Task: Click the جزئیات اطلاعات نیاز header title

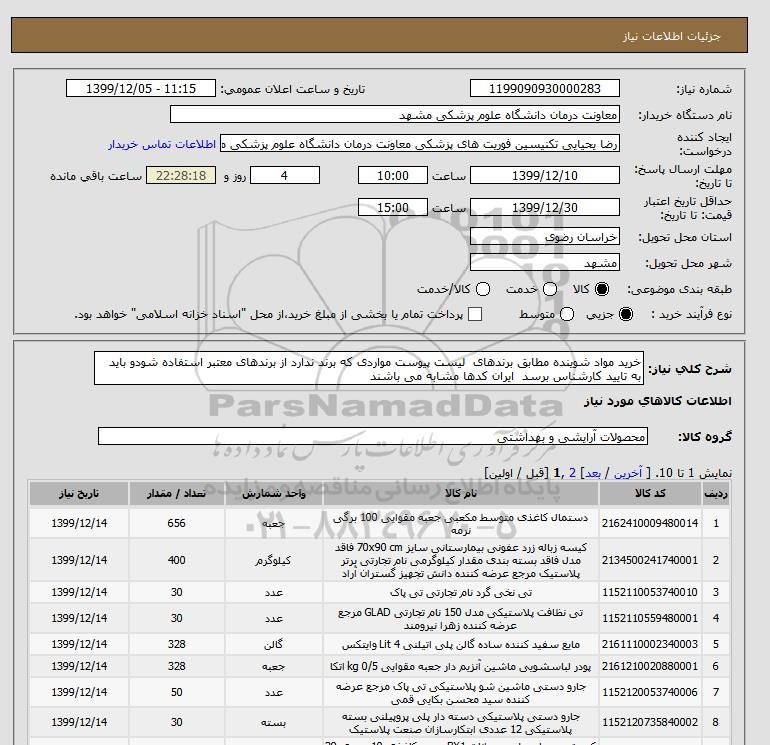Action: pyautogui.click(x=671, y=36)
